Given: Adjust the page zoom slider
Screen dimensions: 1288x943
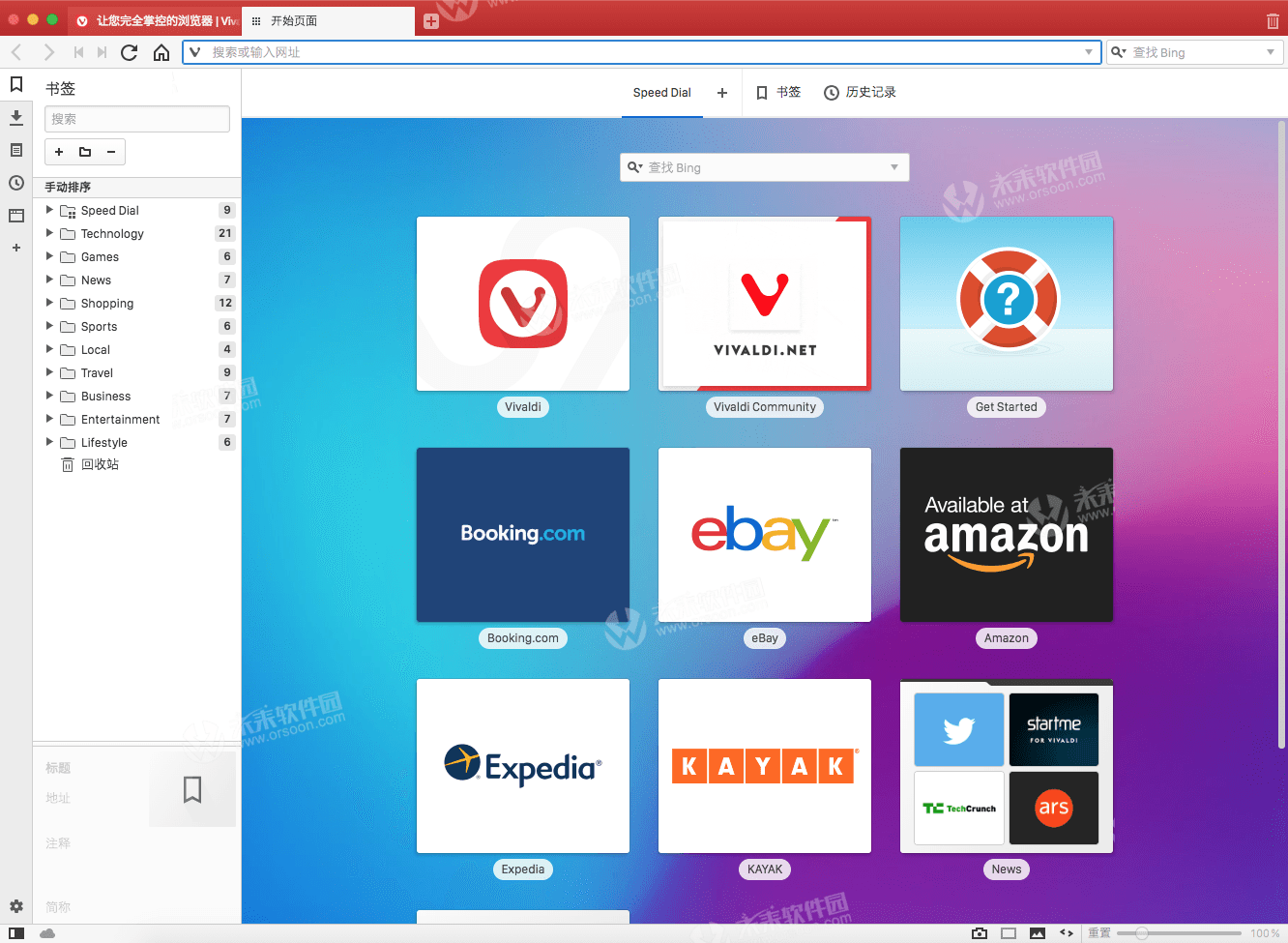Looking at the screenshot, I should [x=1179, y=933].
